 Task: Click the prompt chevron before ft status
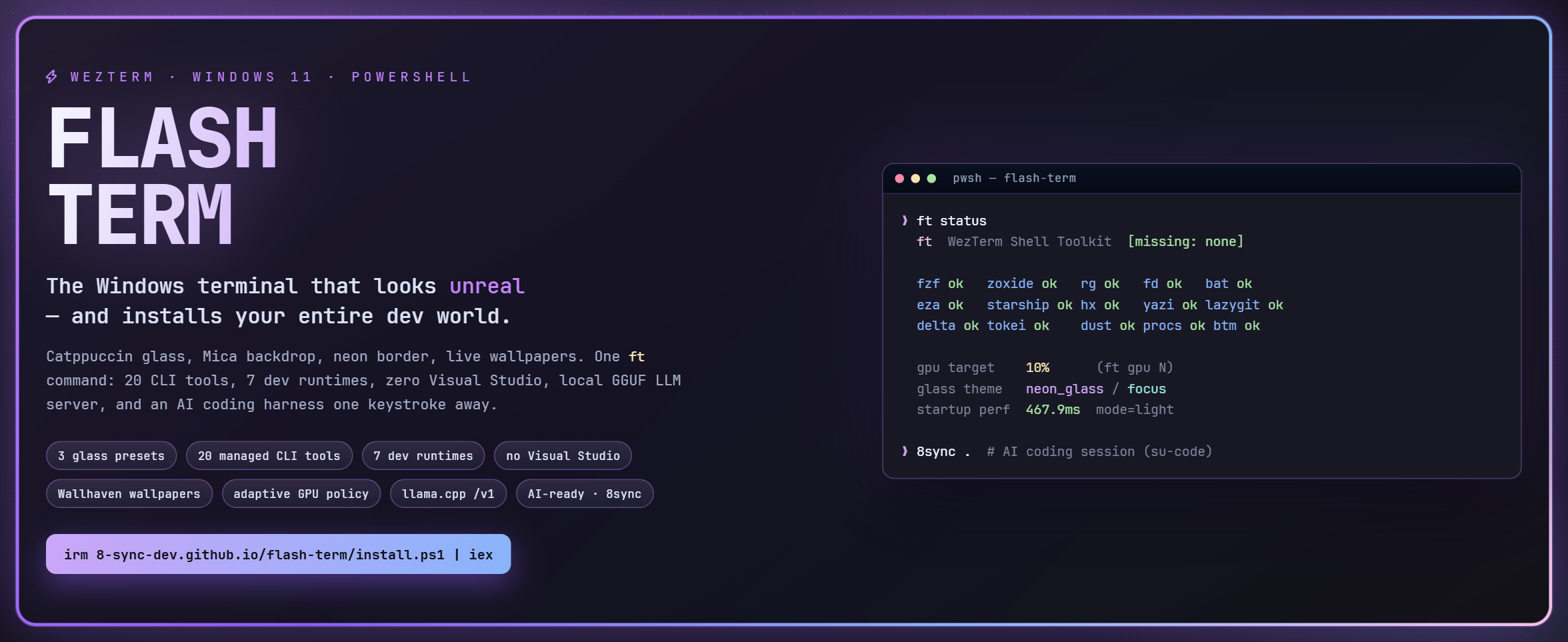coord(905,221)
